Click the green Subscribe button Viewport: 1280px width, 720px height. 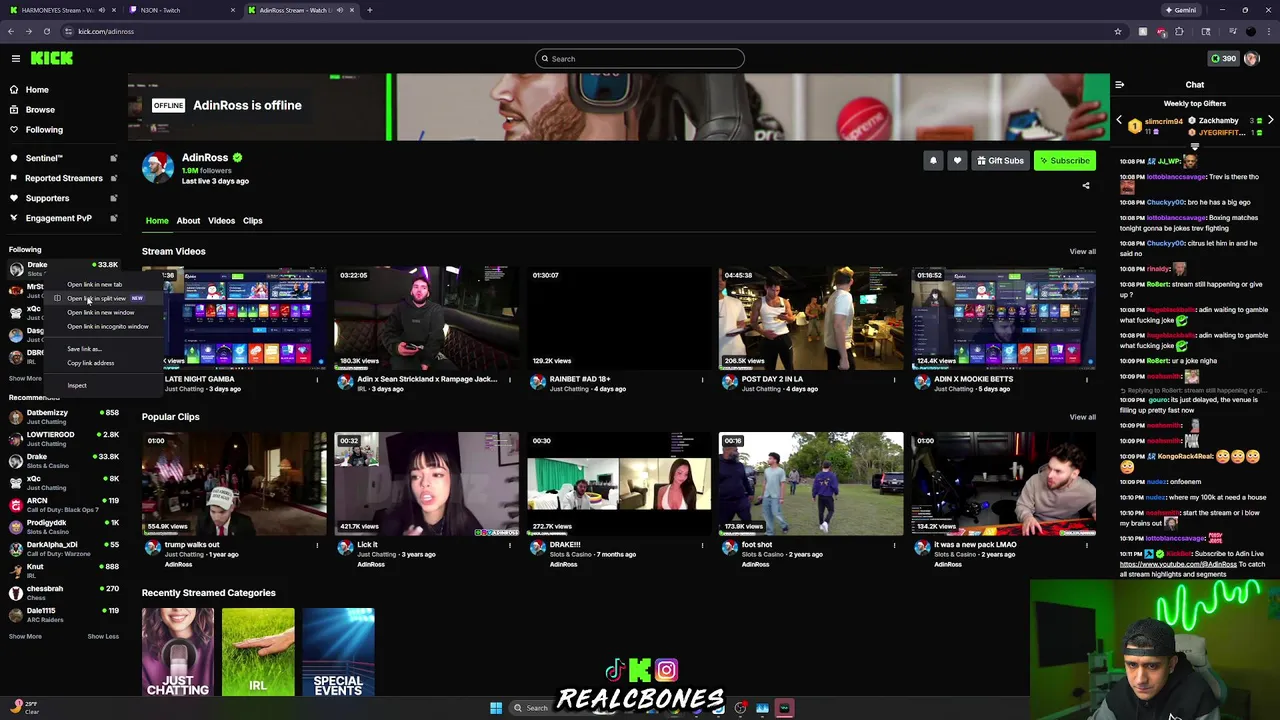[1064, 160]
